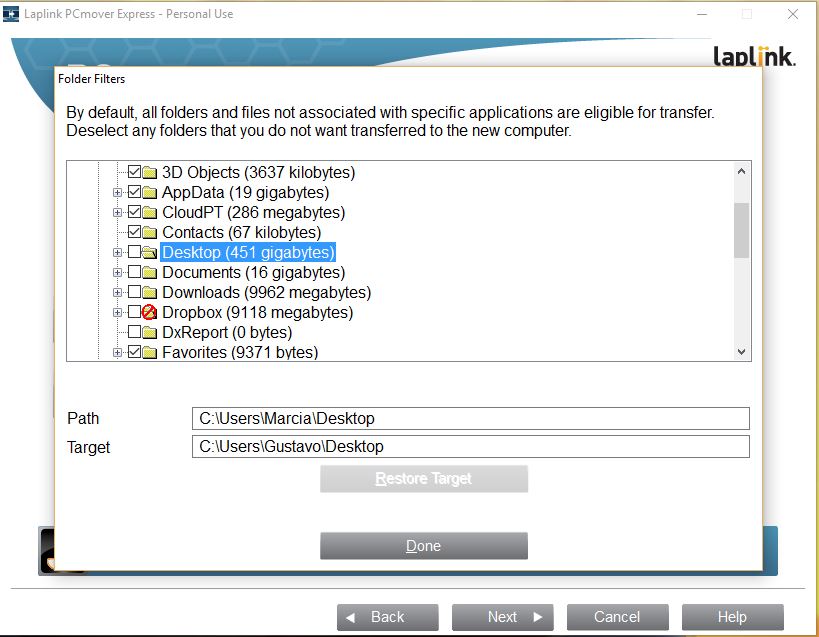Select the 3D Objects (3637 kilobytes) row
819x637 pixels.
[259, 172]
